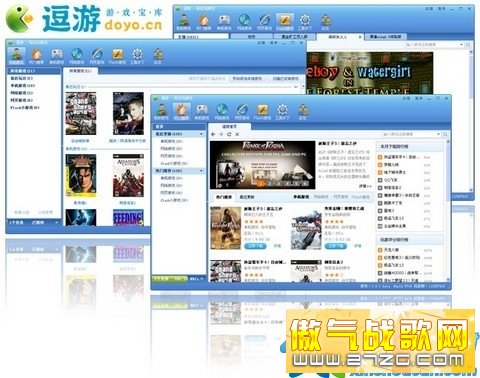Click the magnifier search icon in front window

[445, 134]
